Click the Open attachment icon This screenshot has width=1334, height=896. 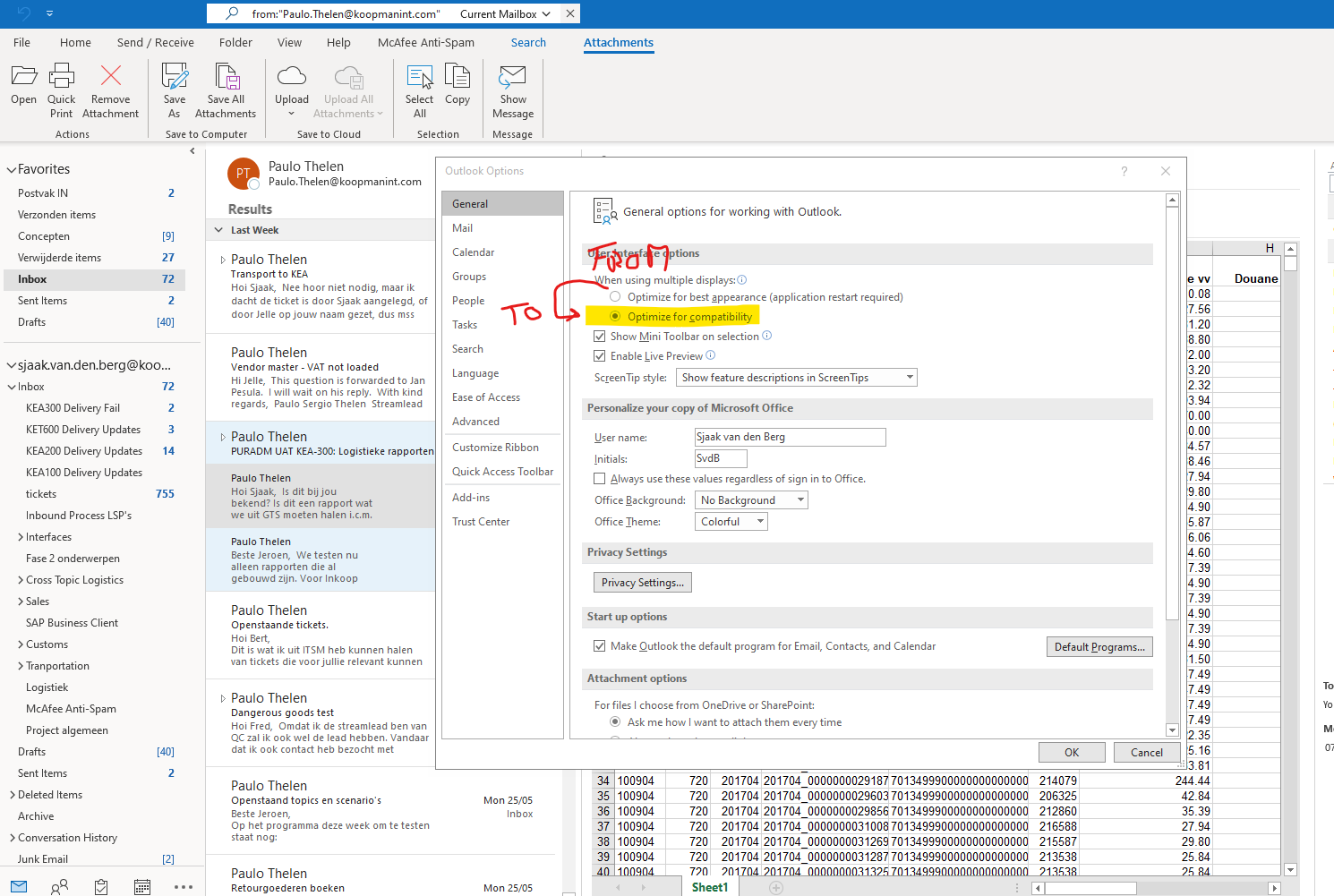point(24,76)
